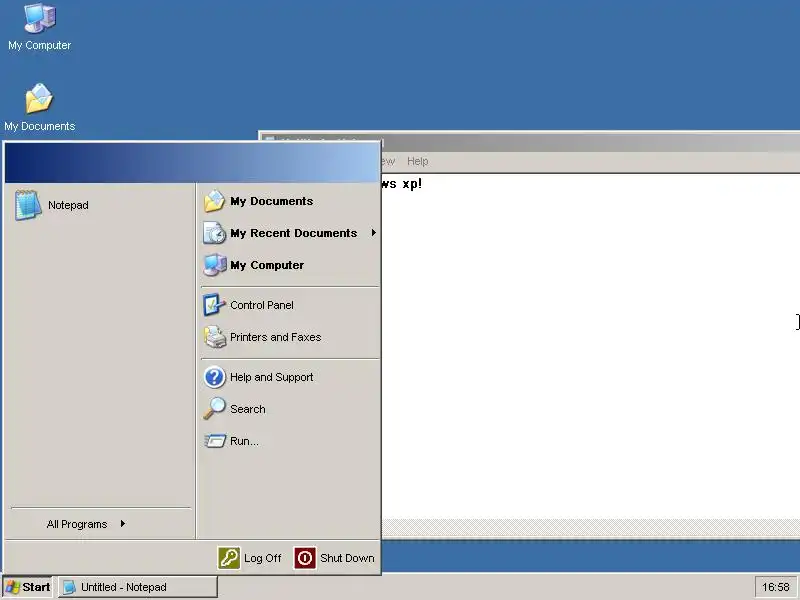
Task: Switch to Untitled - Notepad taskbar button
Action: pyautogui.click(x=138, y=587)
